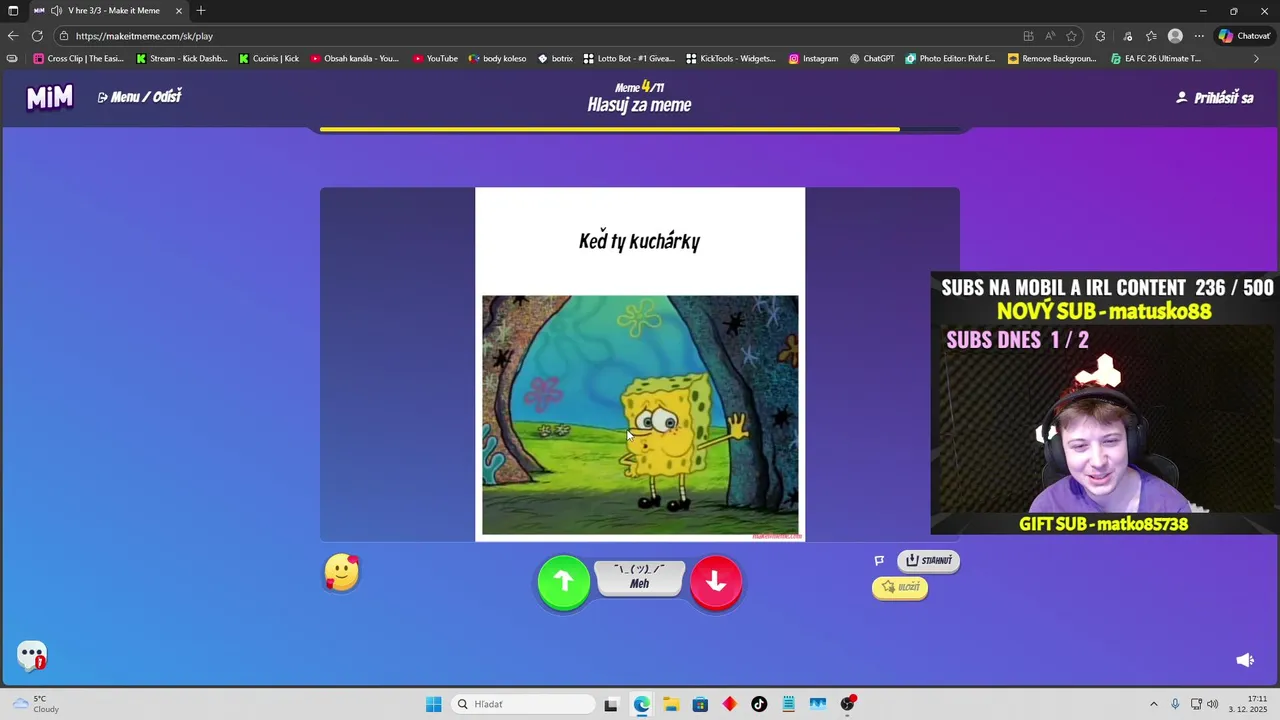Screen dimensions: 1280x720
Task: Open weather widget on taskbar
Action: click(x=34, y=704)
